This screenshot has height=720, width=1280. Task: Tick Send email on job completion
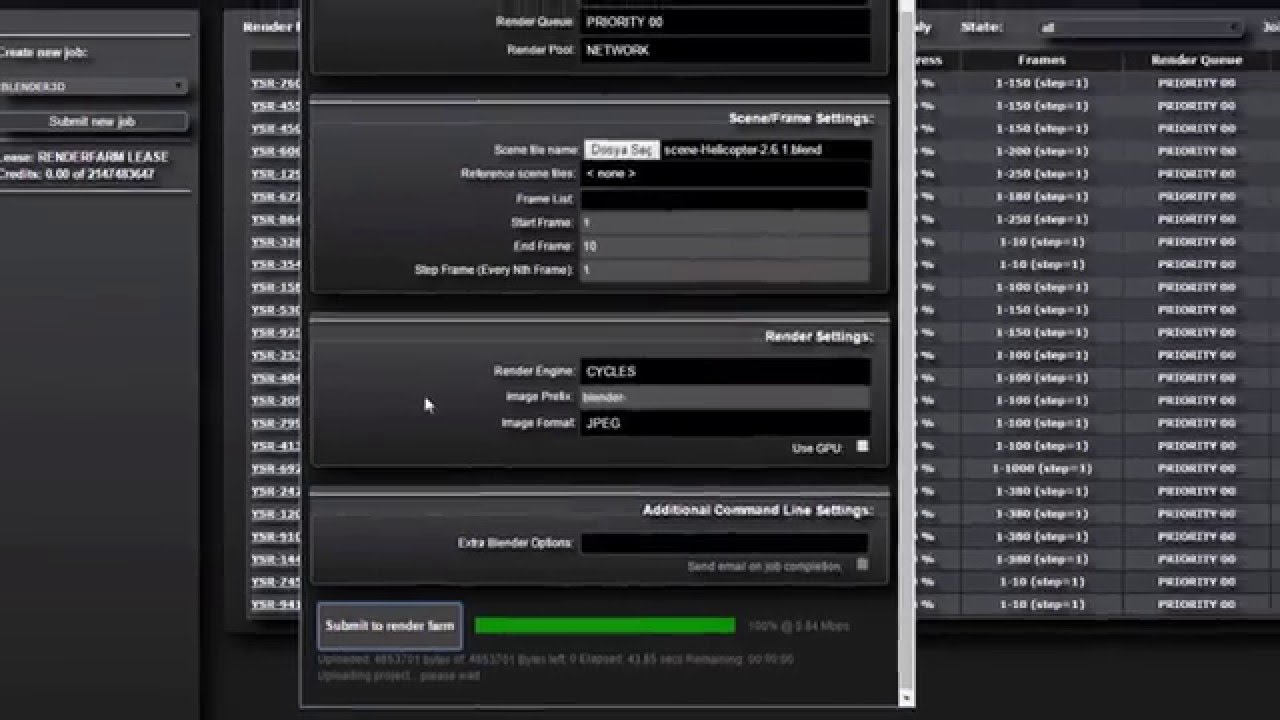click(x=862, y=565)
